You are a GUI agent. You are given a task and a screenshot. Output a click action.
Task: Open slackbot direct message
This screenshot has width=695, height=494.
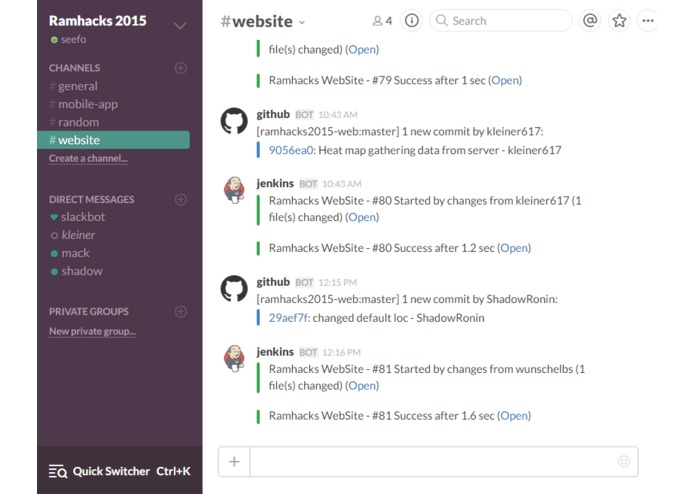pos(78,217)
